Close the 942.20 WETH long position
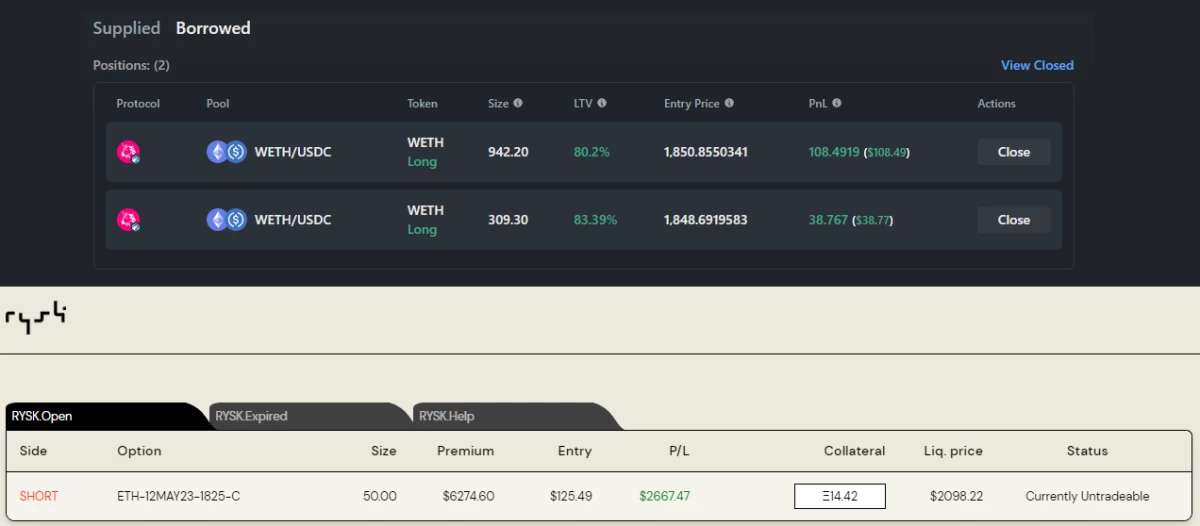Image resolution: width=1200 pixels, height=526 pixels. click(x=1014, y=152)
